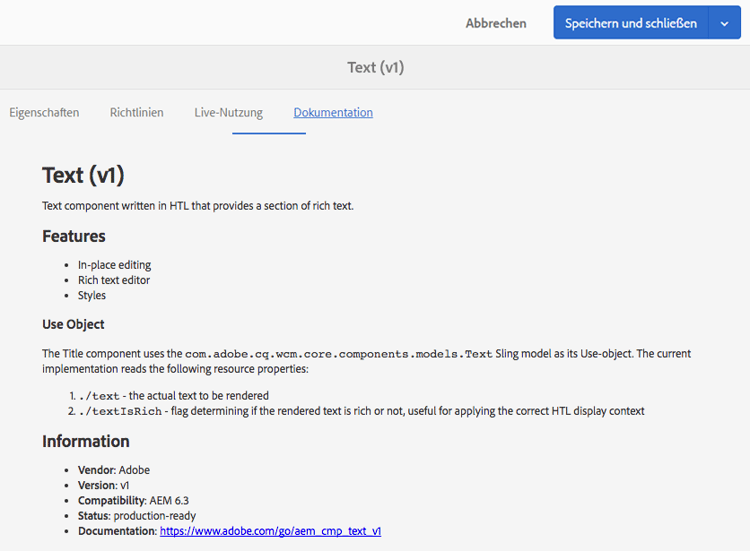Open the Dokumentation tab

(333, 112)
